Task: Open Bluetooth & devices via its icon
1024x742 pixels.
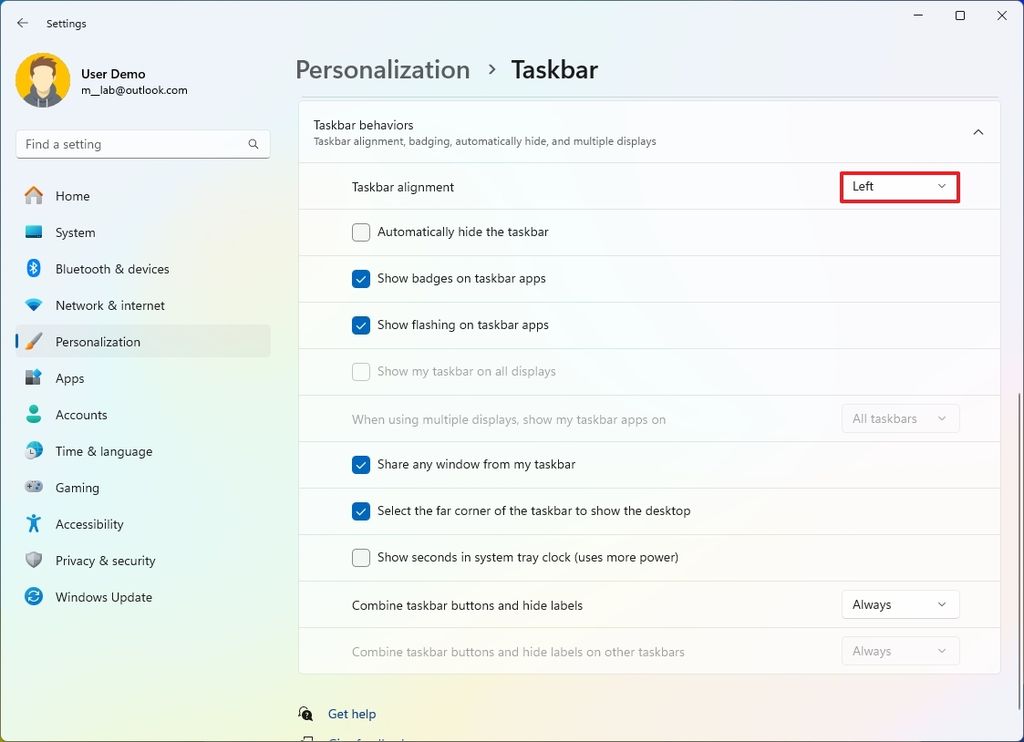Action: pyautogui.click(x=34, y=269)
